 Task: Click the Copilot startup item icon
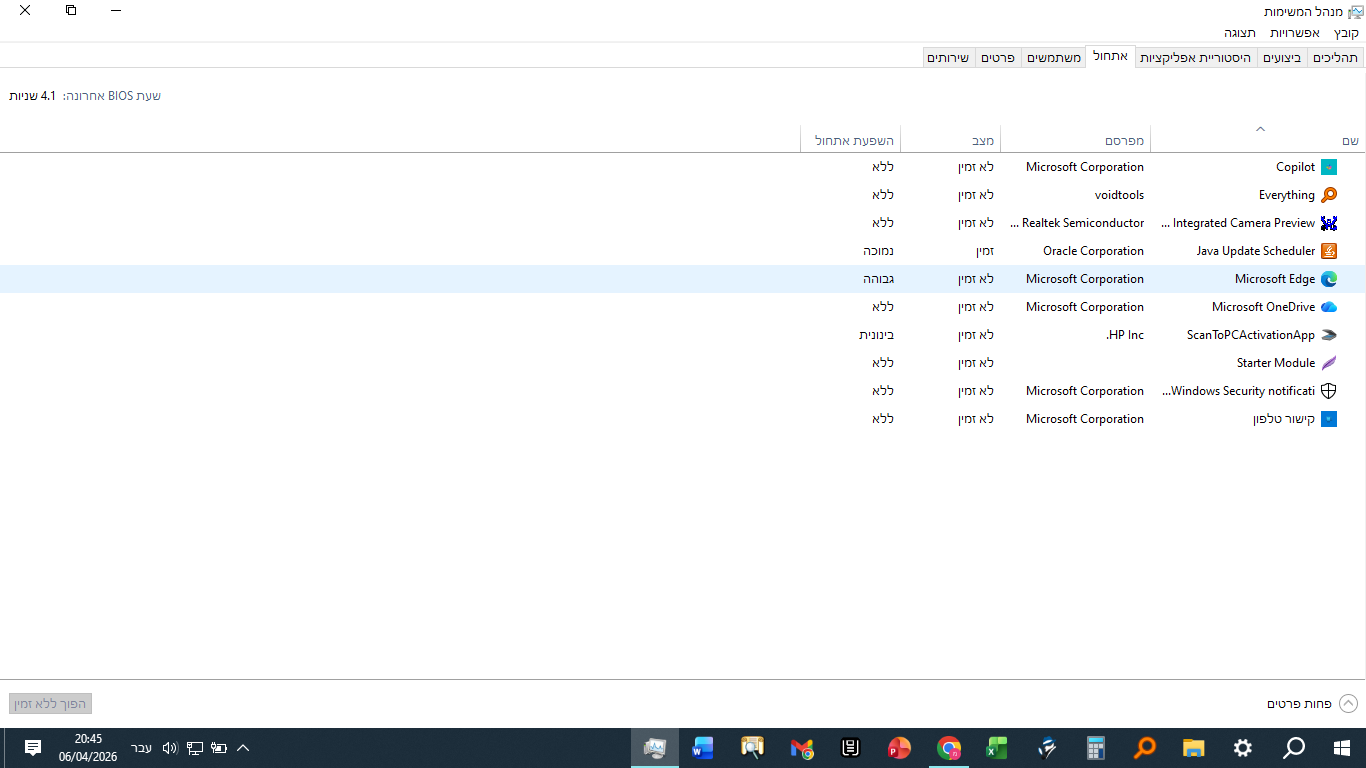point(1328,167)
